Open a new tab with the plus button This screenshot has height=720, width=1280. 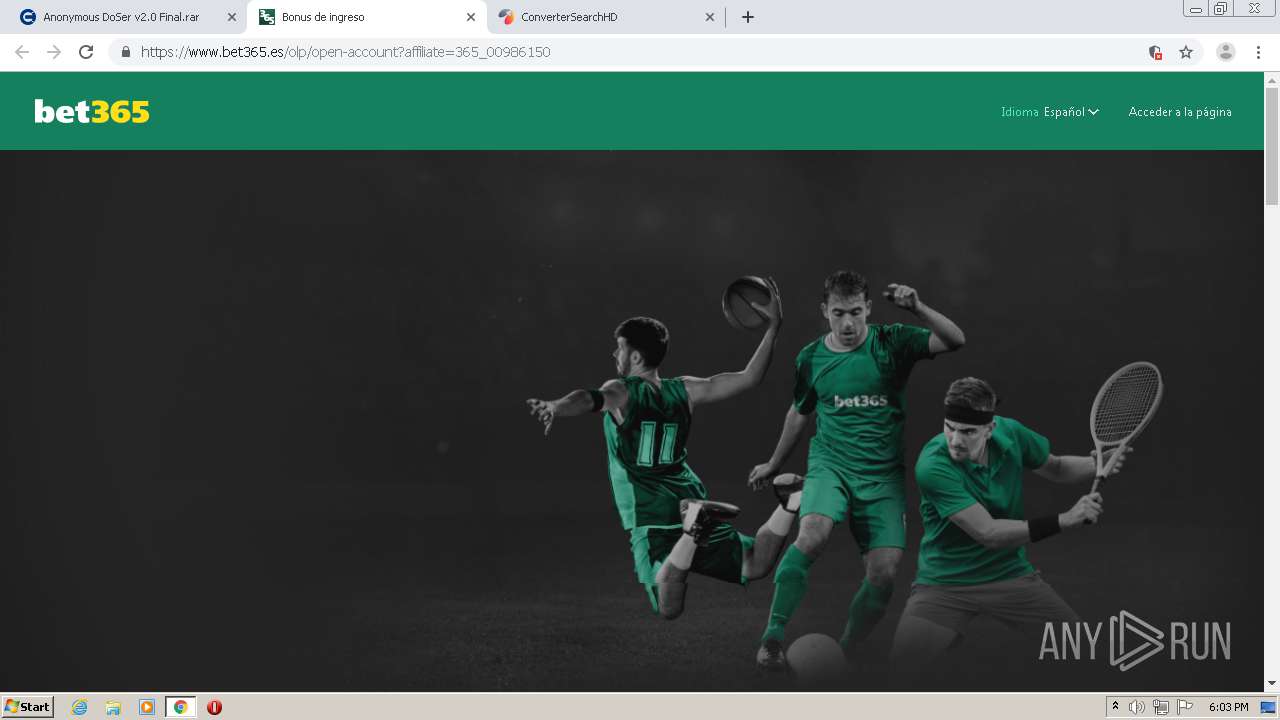pos(747,17)
